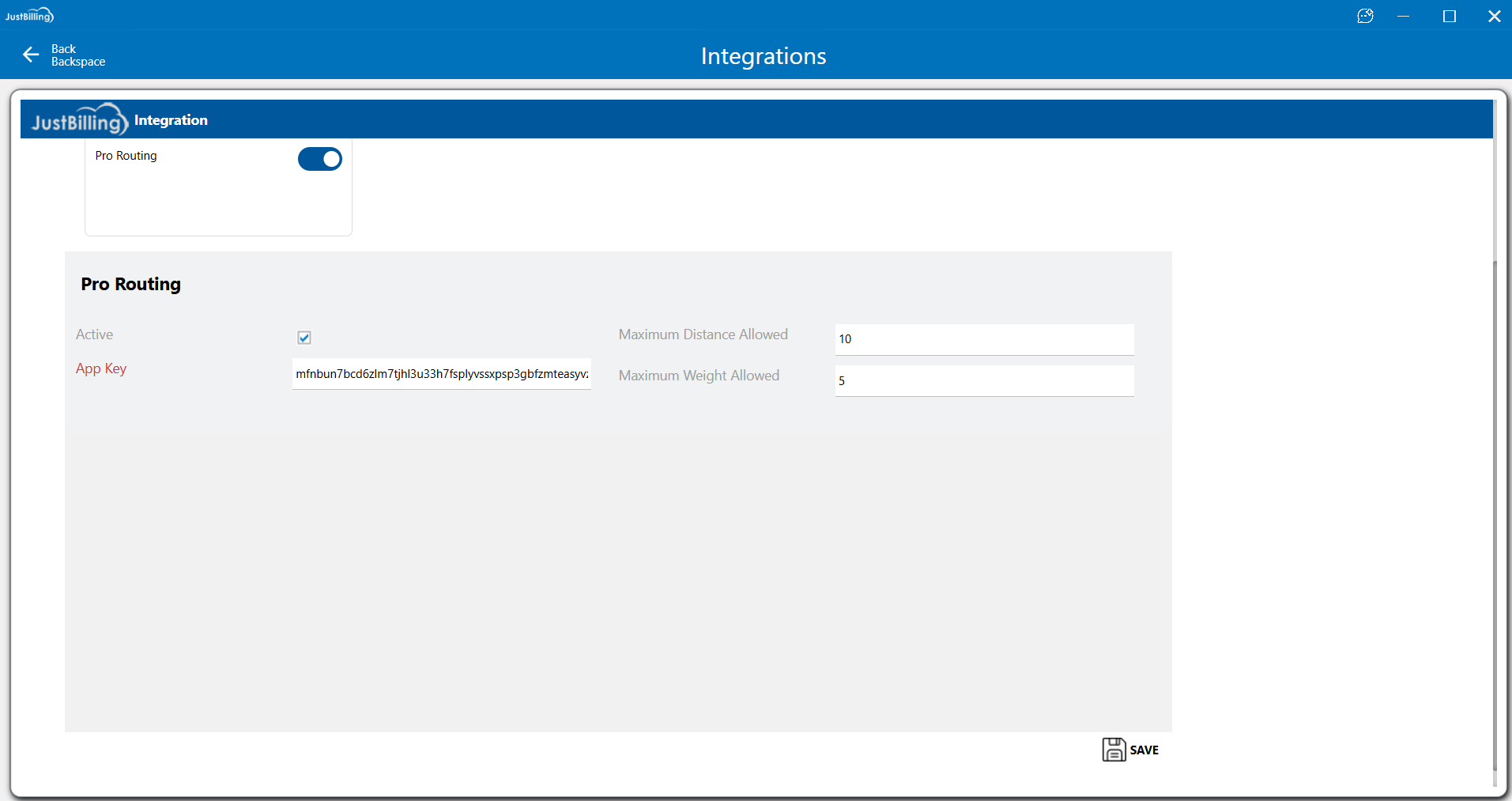Focus the App Key text field
Image resolution: width=1512 pixels, height=801 pixels.
click(x=441, y=374)
